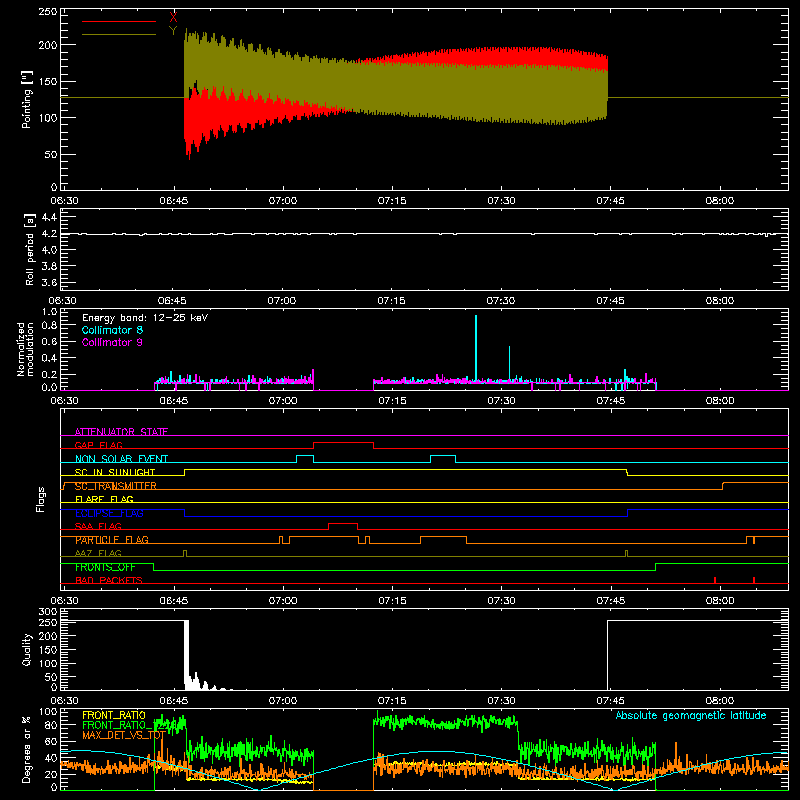Click the 'Normalized modulation' axis title
800x800 pixels.
tap(24, 349)
